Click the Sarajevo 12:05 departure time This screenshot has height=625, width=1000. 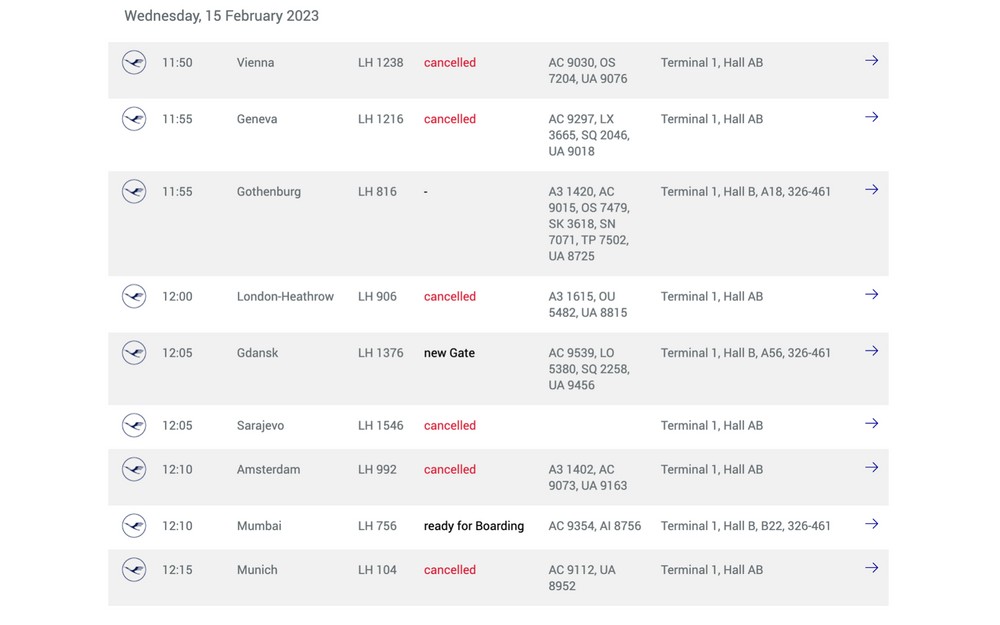(177, 425)
